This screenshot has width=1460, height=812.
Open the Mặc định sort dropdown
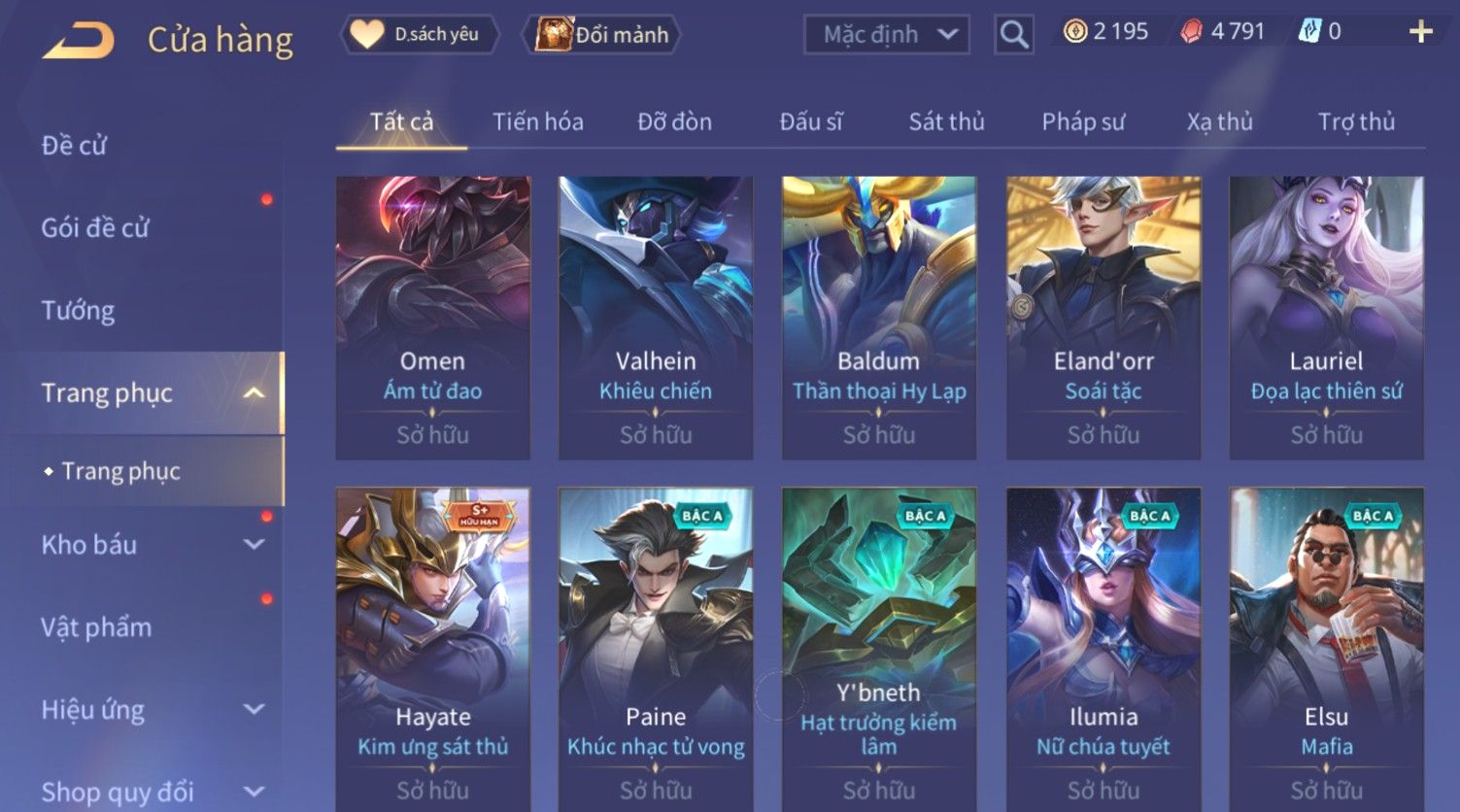(886, 35)
